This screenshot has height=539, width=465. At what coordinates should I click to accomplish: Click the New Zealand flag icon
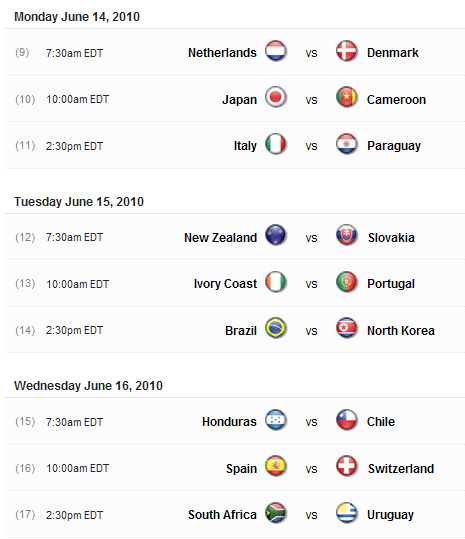coord(276,235)
